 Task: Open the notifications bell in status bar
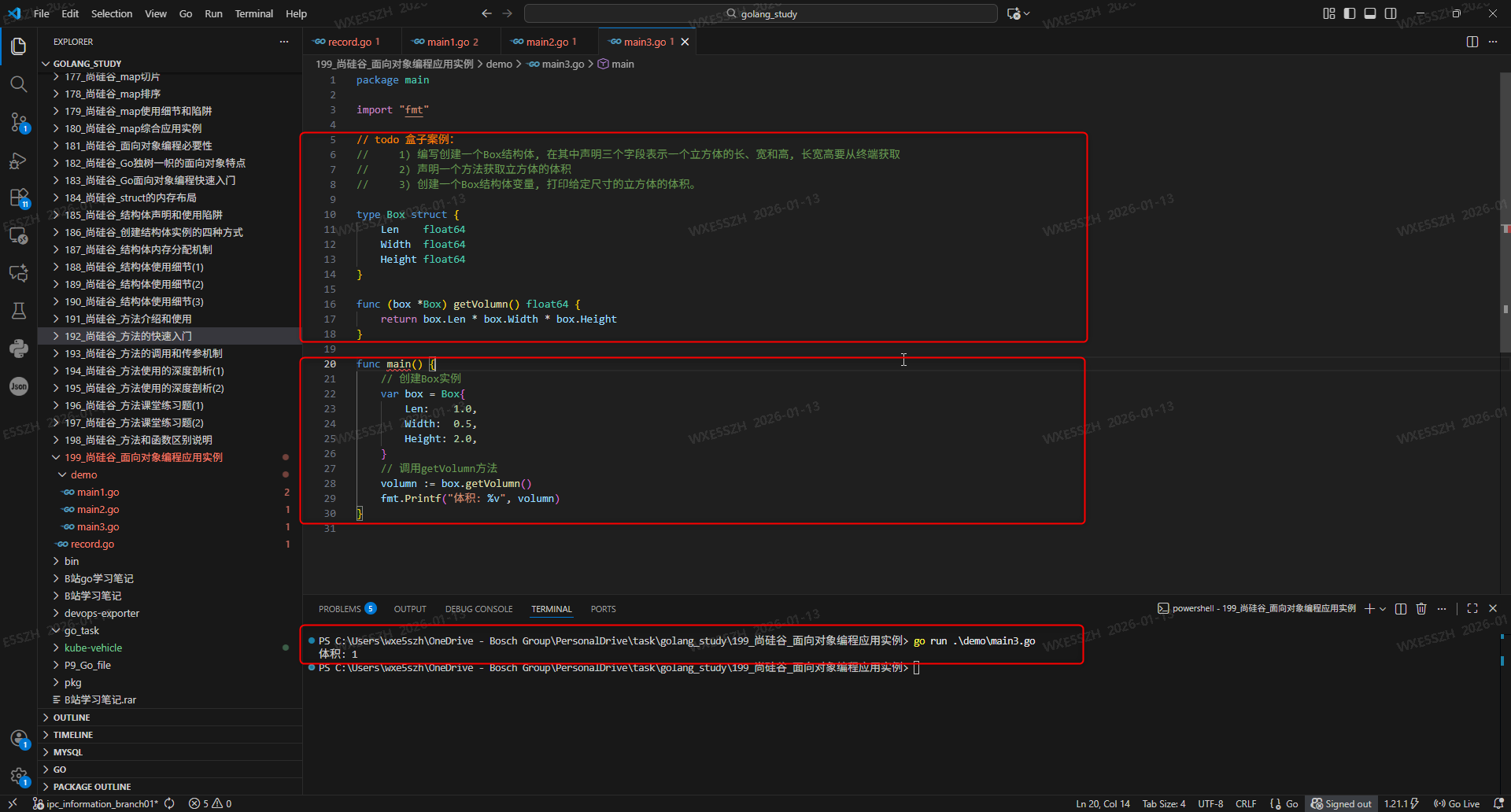click(x=1499, y=803)
